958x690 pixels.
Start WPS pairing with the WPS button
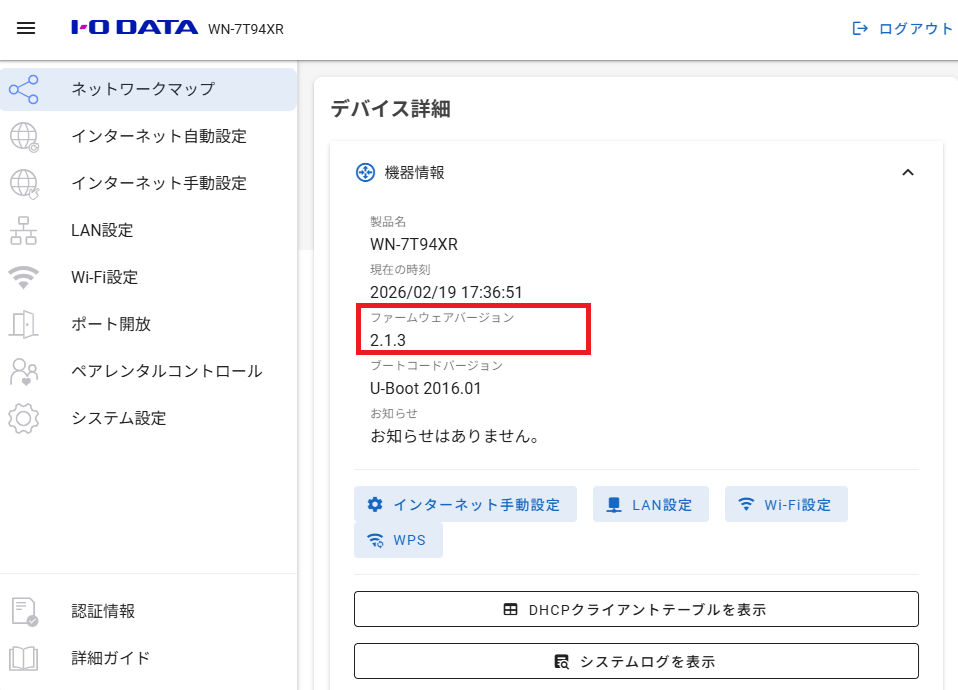pyautogui.click(x=398, y=539)
